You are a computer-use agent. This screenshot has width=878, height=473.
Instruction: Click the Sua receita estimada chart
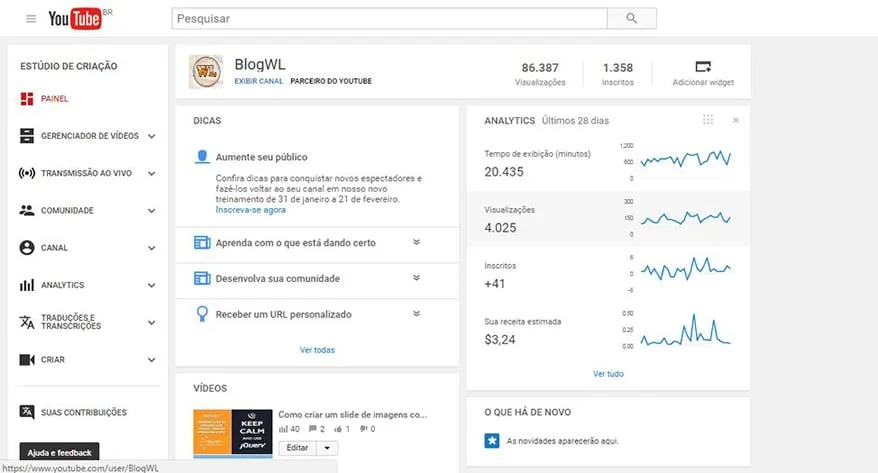coord(685,330)
